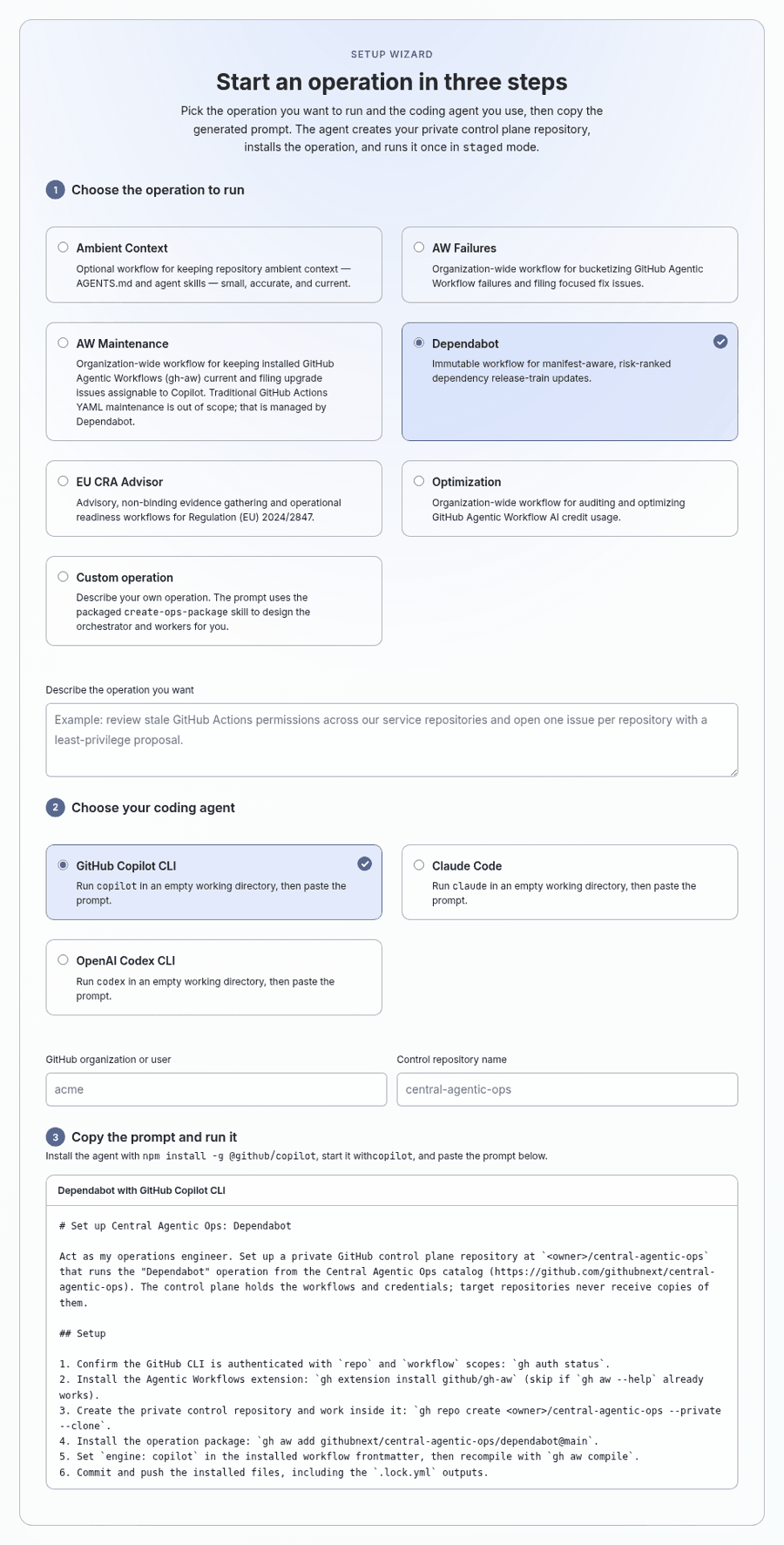
Task: Select the OpenAI Codex CLI radio button
Action: (x=63, y=960)
